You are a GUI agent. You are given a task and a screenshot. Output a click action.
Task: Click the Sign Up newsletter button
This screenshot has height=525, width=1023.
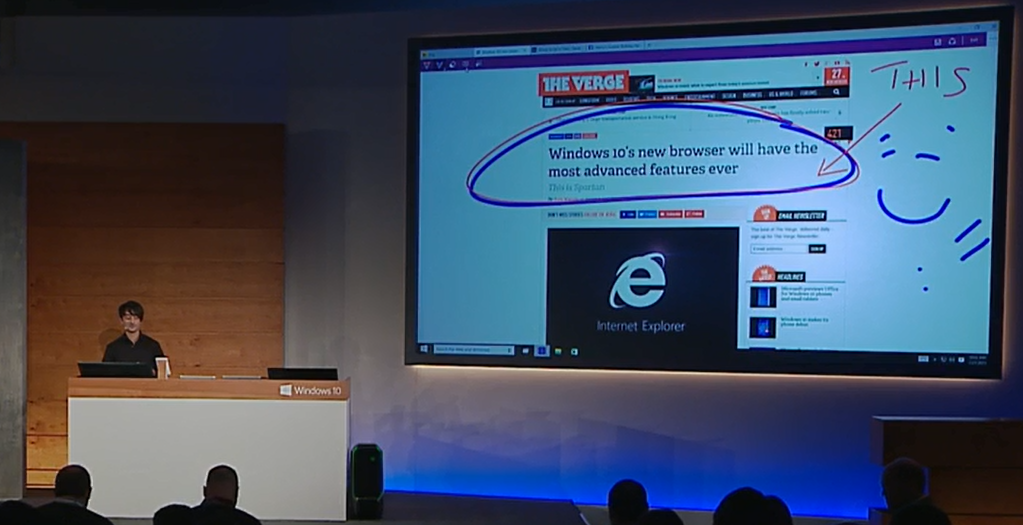pyautogui.click(x=817, y=248)
